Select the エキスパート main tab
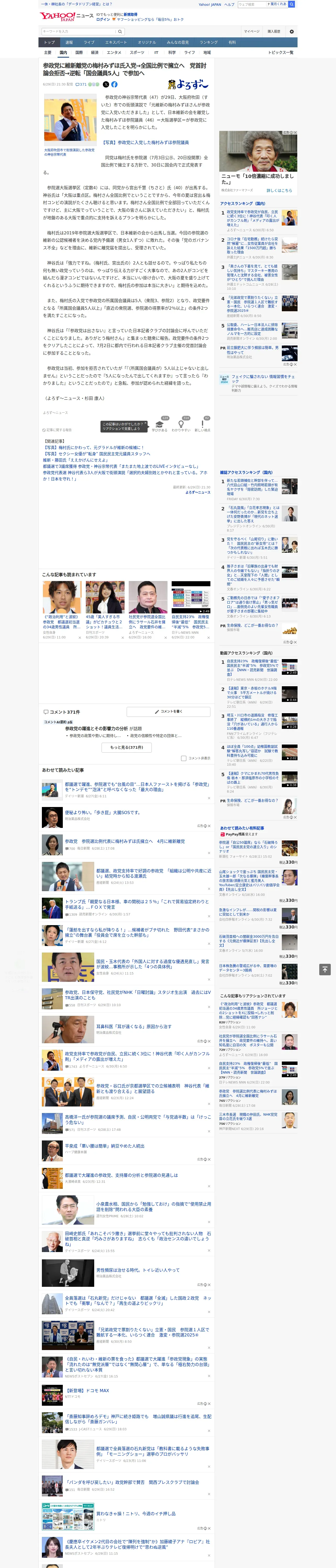Image resolution: width=336 pixels, height=1568 pixels. pos(116,43)
